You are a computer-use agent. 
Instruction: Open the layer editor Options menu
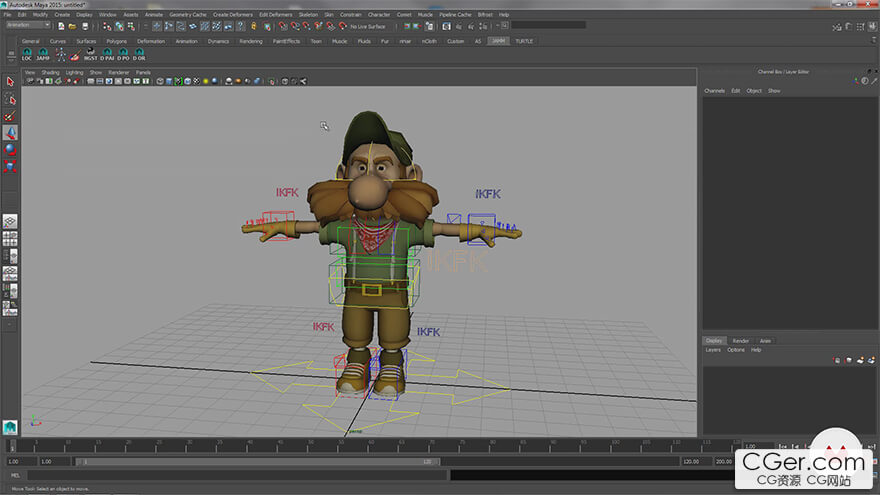coord(735,350)
